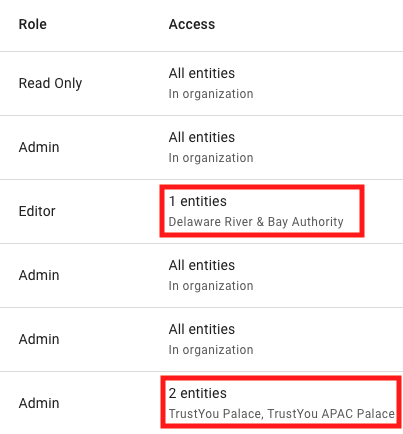Click In organization in the Read Only row
The height and width of the screenshot is (434, 403).
point(211,94)
